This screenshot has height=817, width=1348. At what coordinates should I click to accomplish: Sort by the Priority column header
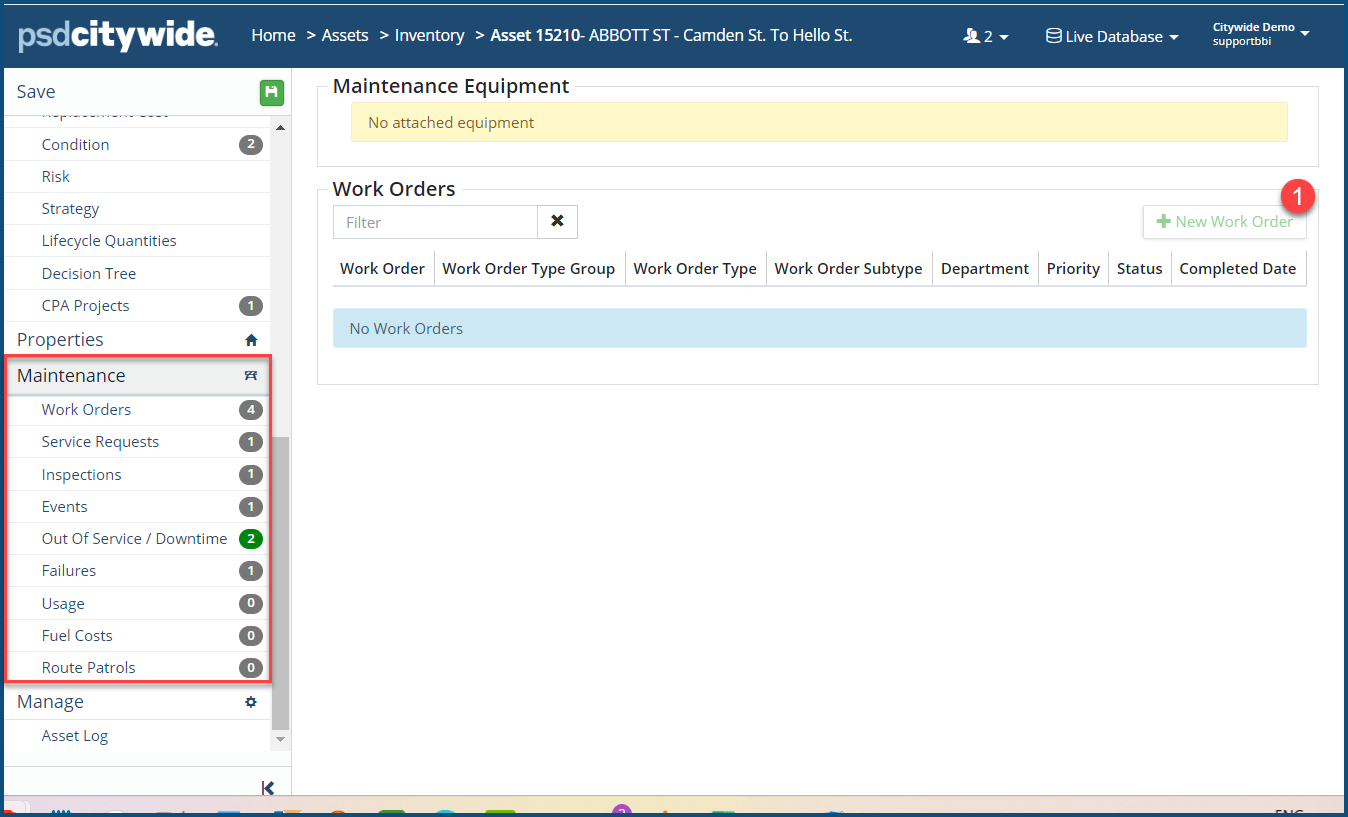[1073, 268]
